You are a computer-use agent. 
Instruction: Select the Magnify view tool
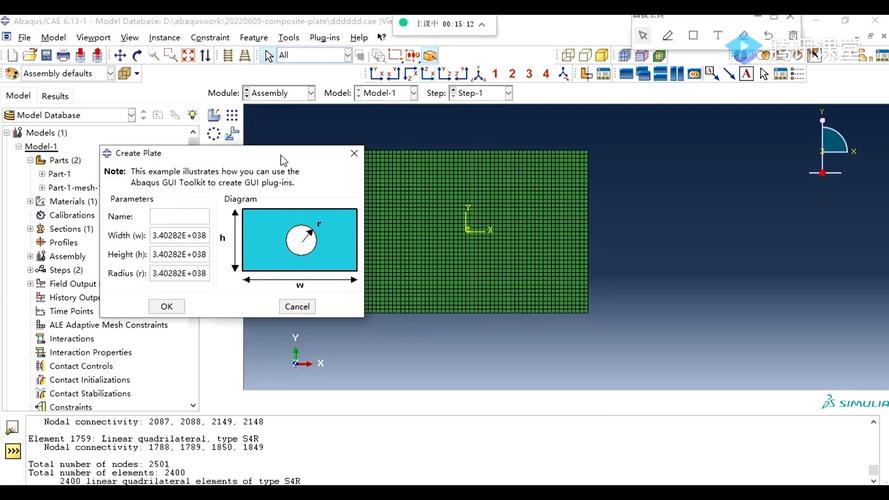[x=154, y=56]
